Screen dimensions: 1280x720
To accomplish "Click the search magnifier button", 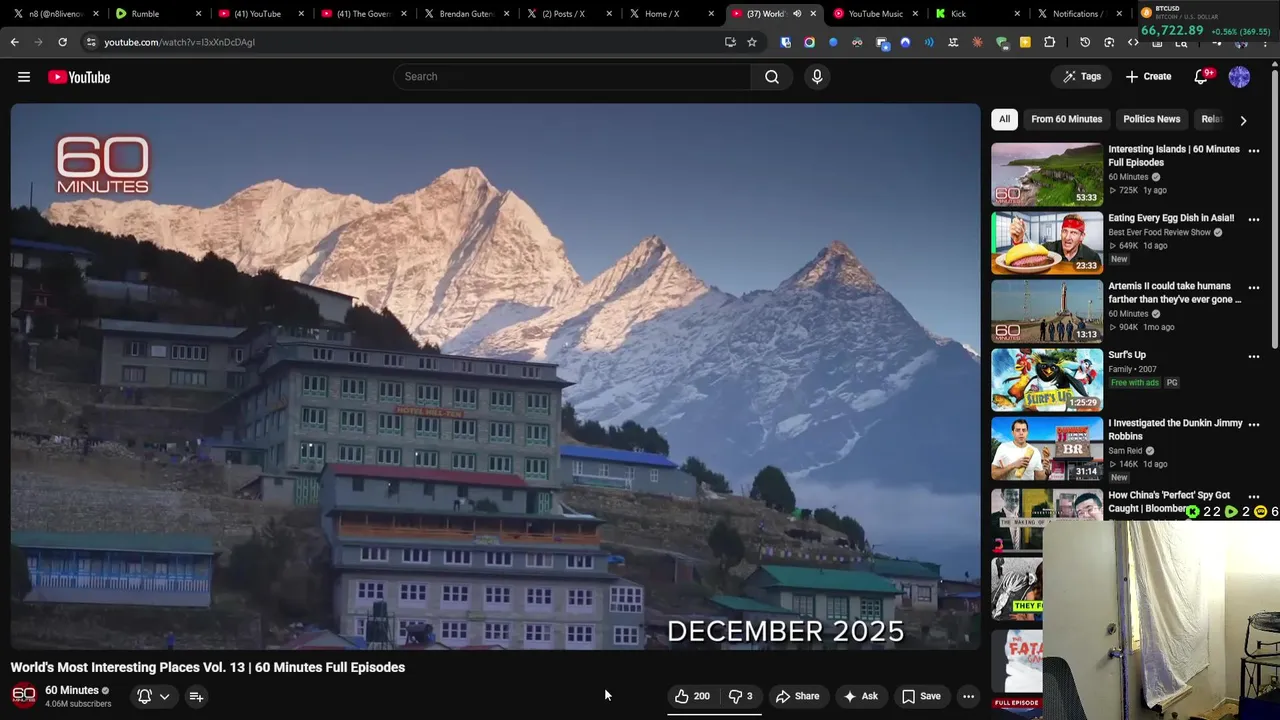I will [772, 77].
